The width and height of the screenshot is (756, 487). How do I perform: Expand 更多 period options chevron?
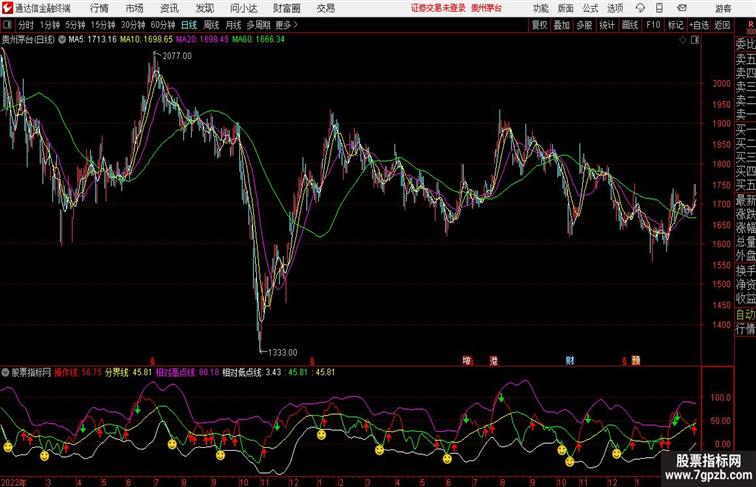(x=295, y=25)
